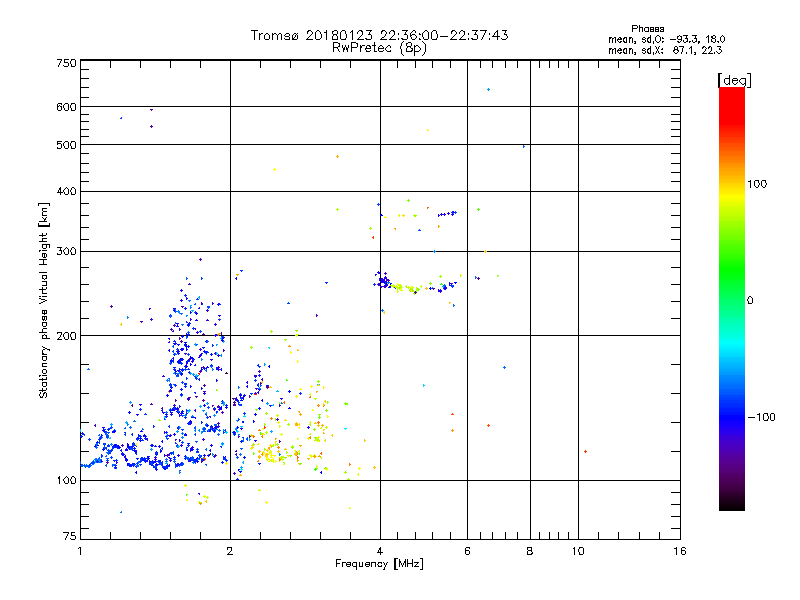
Task: Click the y-axis tick label "600"
Action: (x=66, y=107)
